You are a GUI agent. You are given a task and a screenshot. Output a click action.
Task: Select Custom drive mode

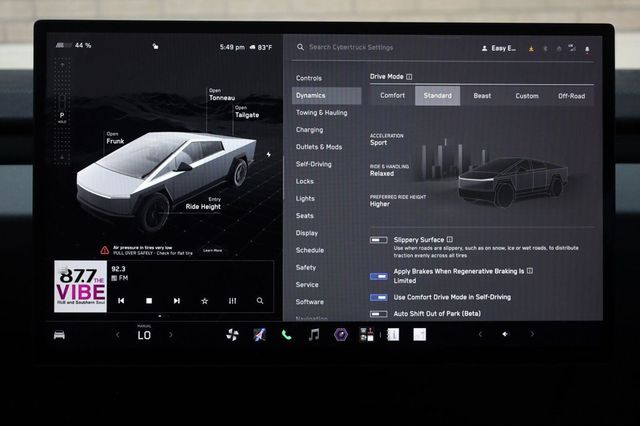(527, 95)
